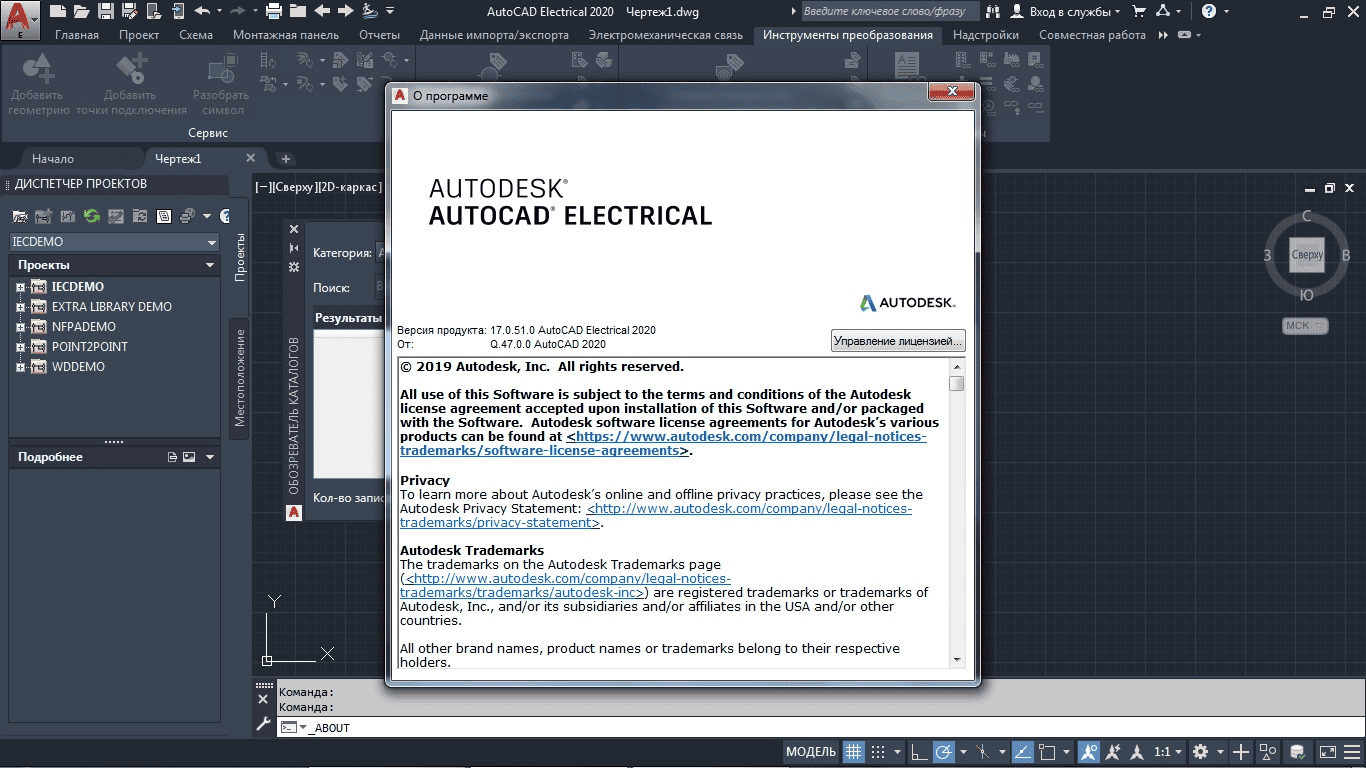Open the privacy-statement link
Screen dimensions: 1366x768
coord(656,516)
